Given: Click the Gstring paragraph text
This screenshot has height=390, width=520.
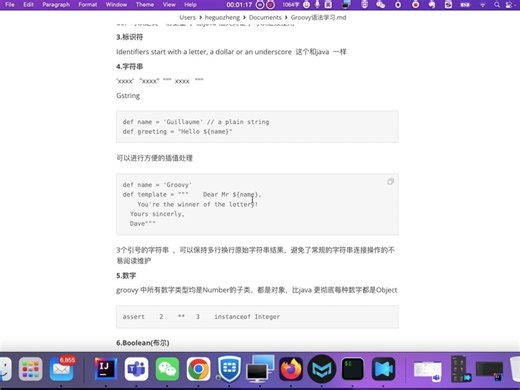Looking at the screenshot, I should (x=128, y=96).
